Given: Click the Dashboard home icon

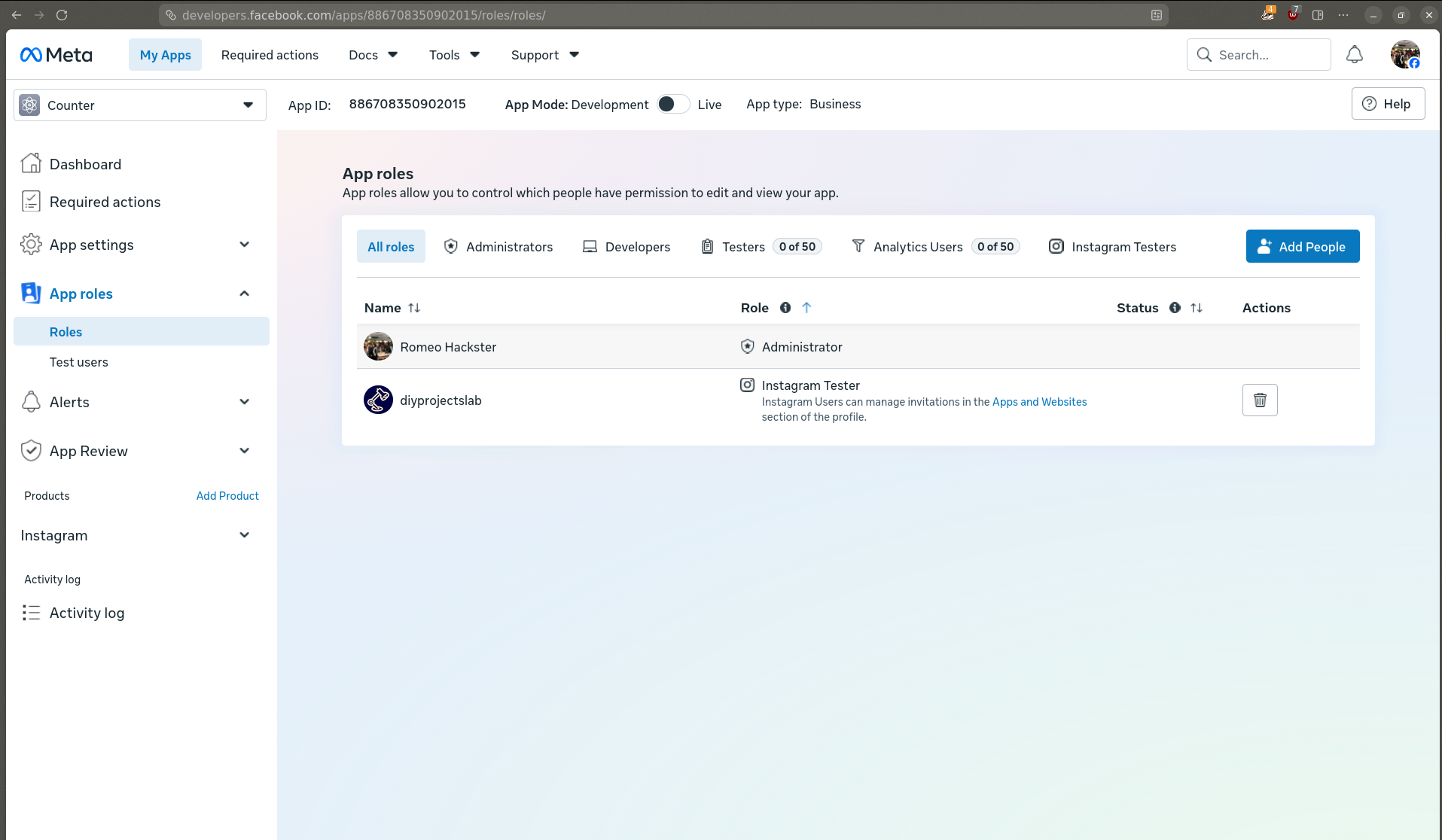Looking at the screenshot, I should click(31, 163).
